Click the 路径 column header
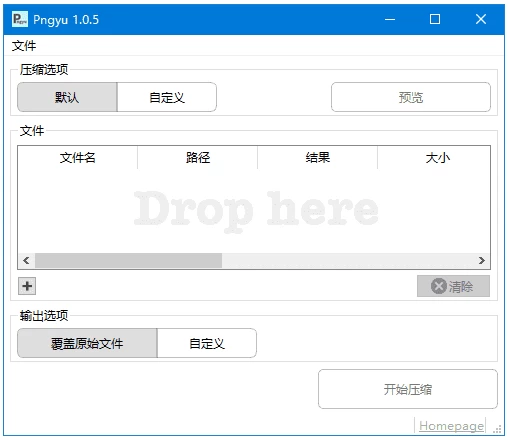This screenshot has width=510, height=440. pyautogui.click(x=197, y=157)
